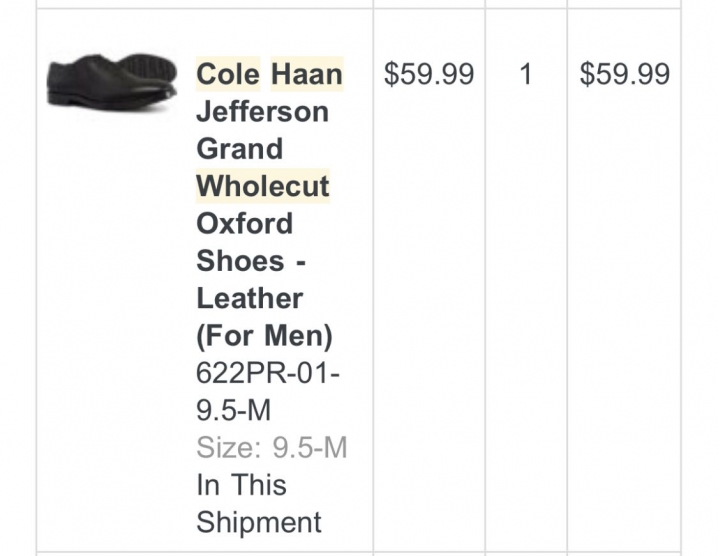Click the word Leather in title
Screen dimensions: 720x556
click(249, 298)
